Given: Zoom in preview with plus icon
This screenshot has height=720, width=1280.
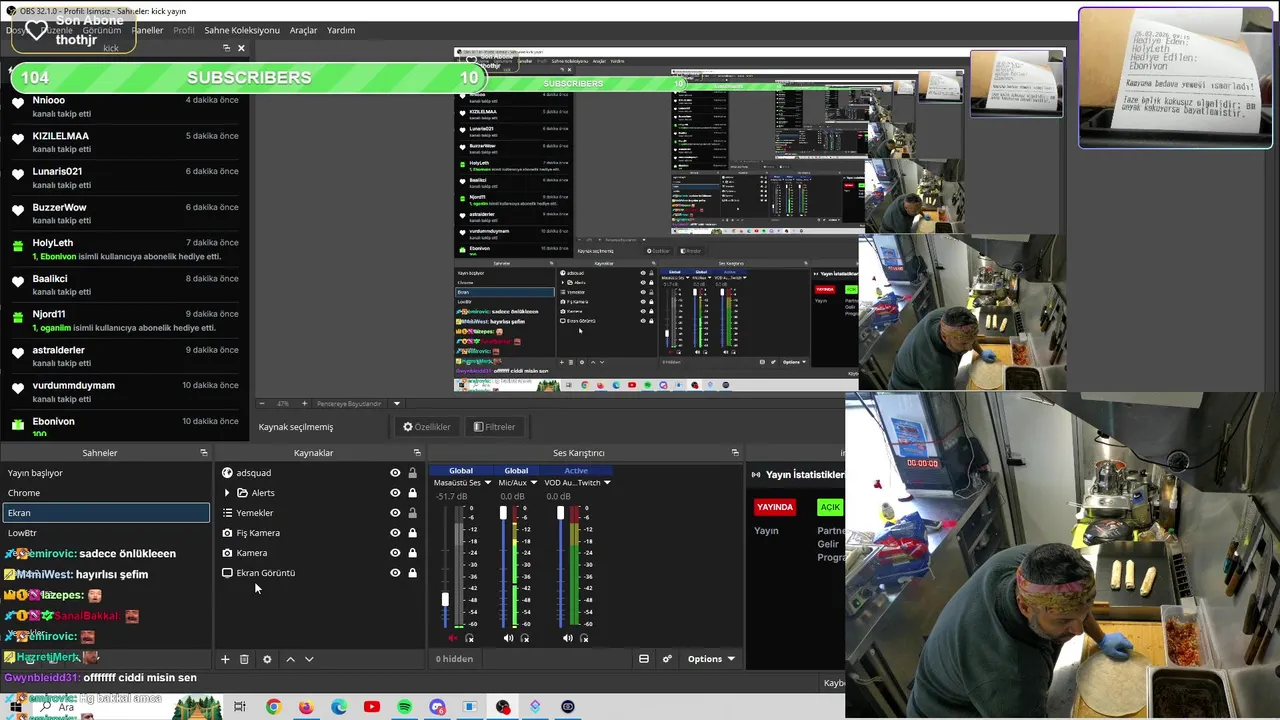Looking at the screenshot, I should (x=305, y=404).
